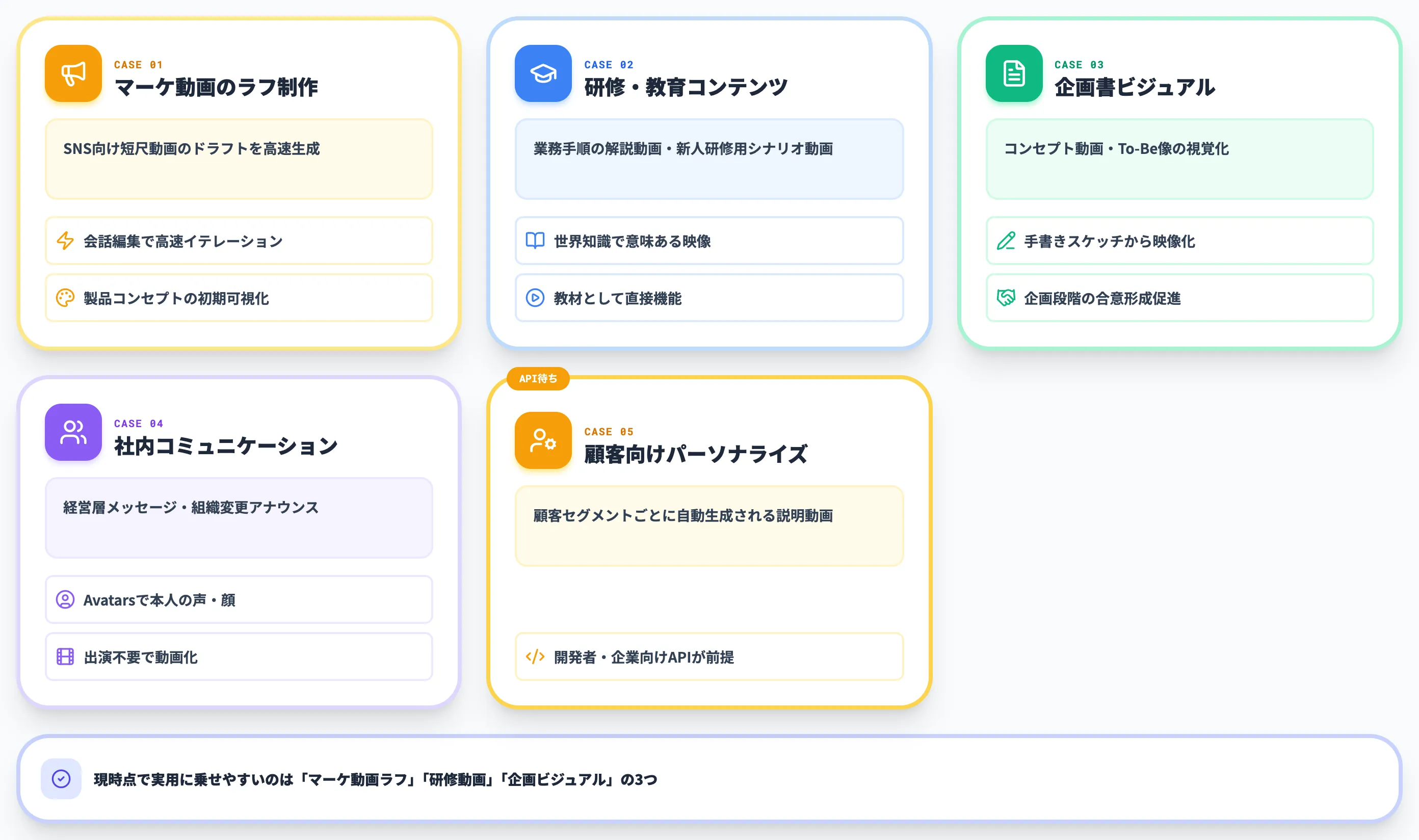Click the blue graduation cap icon
Image resolution: width=1419 pixels, height=840 pixels.
point(543,73)
